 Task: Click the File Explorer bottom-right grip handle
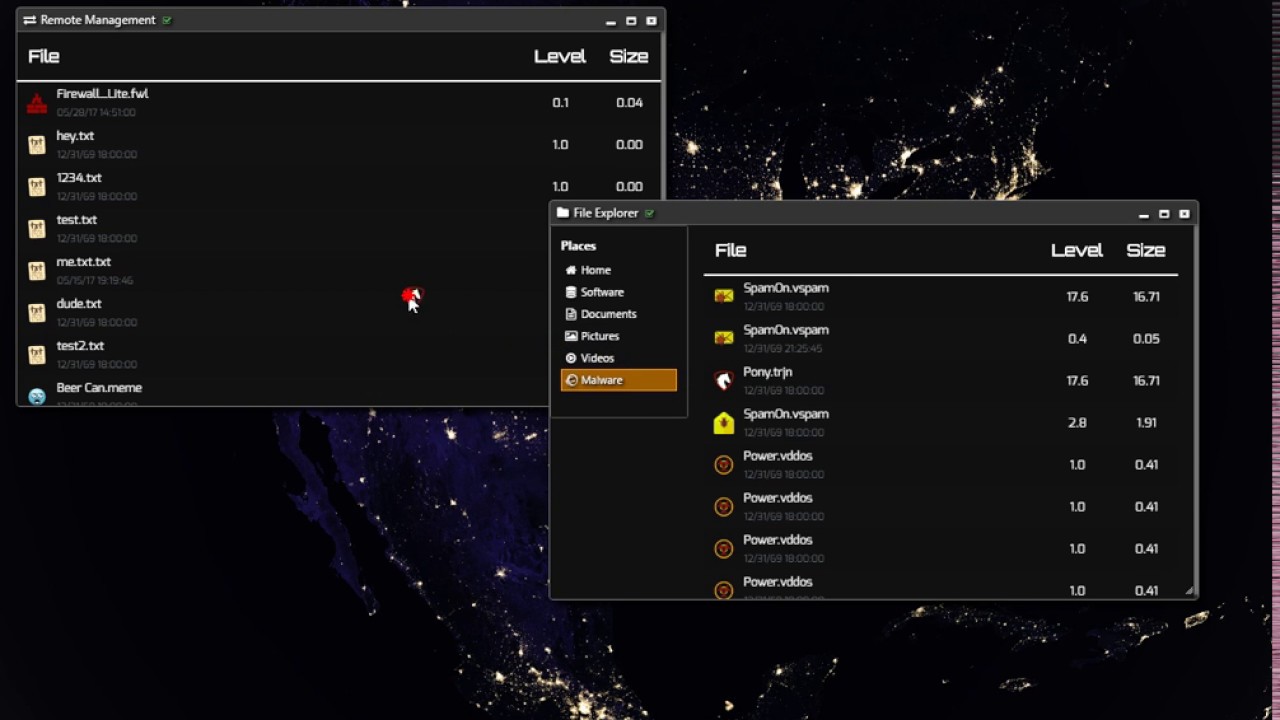(1189, 591)
